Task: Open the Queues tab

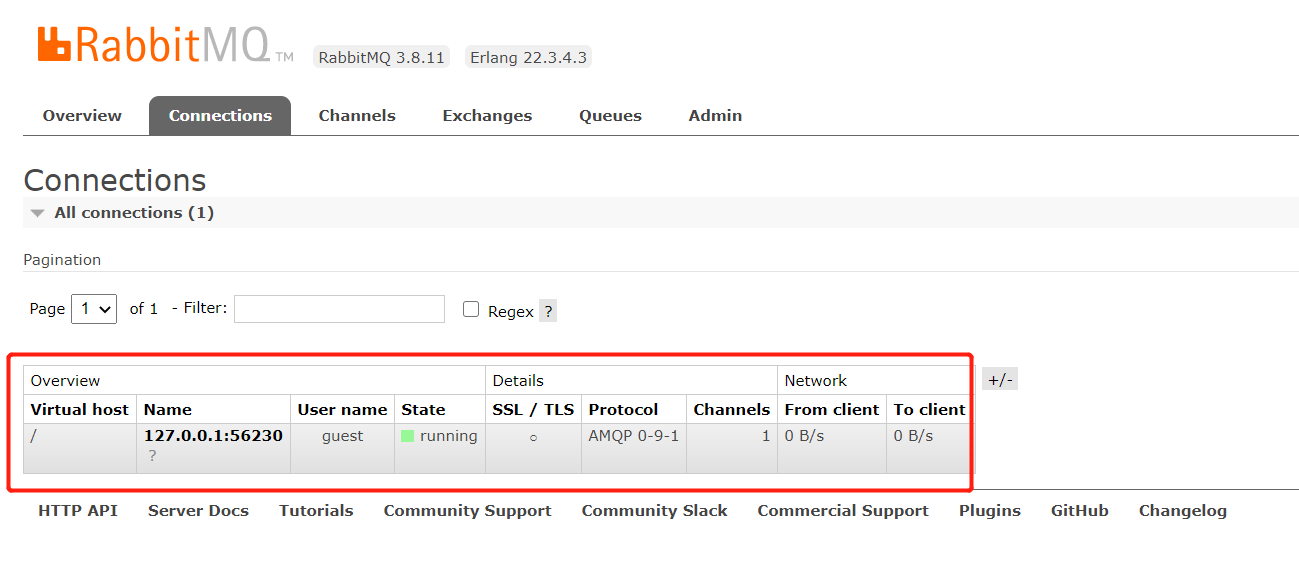Action: pos(610,116)
